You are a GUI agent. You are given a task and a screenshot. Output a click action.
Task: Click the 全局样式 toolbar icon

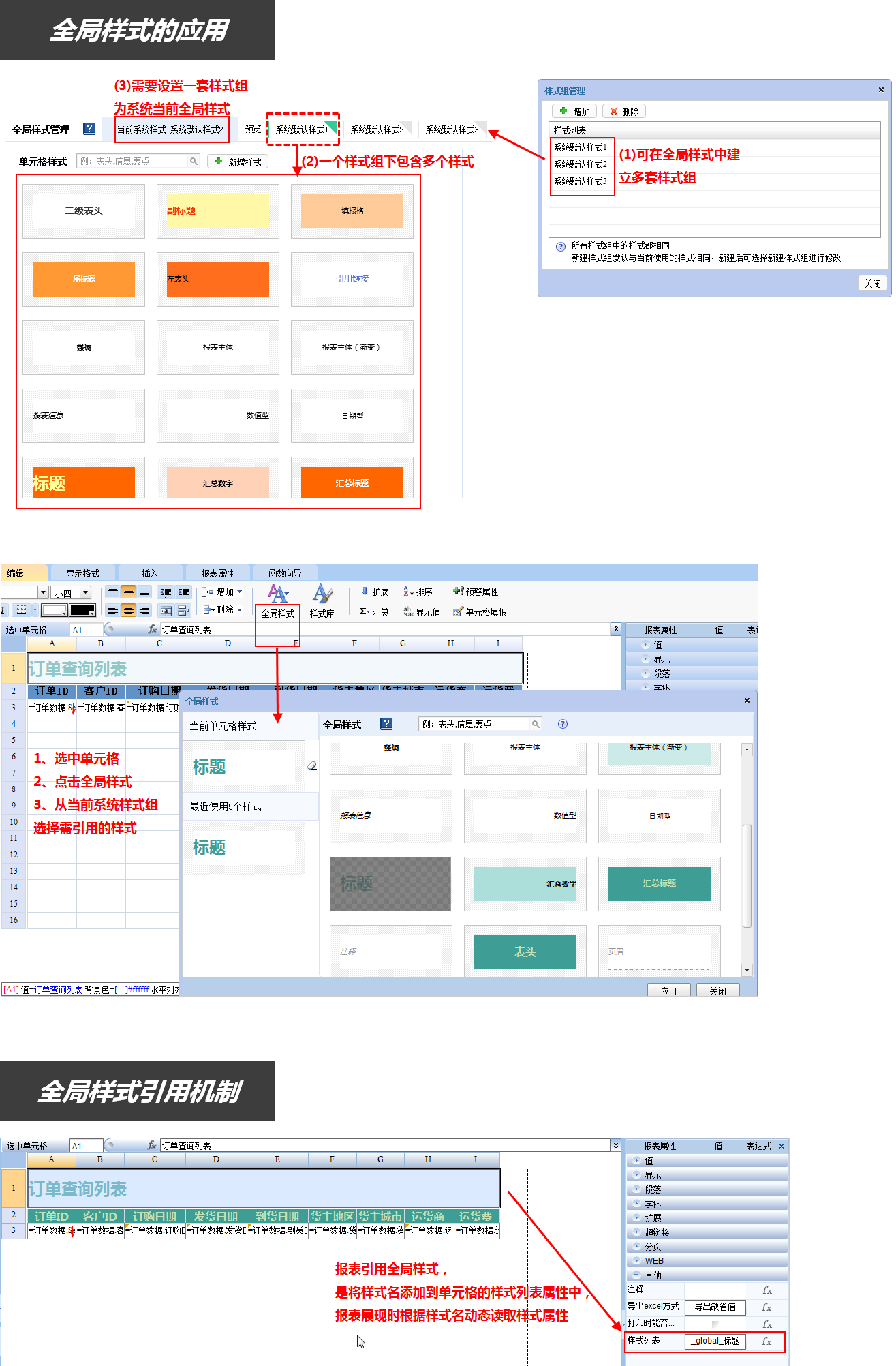click(278, 601)
